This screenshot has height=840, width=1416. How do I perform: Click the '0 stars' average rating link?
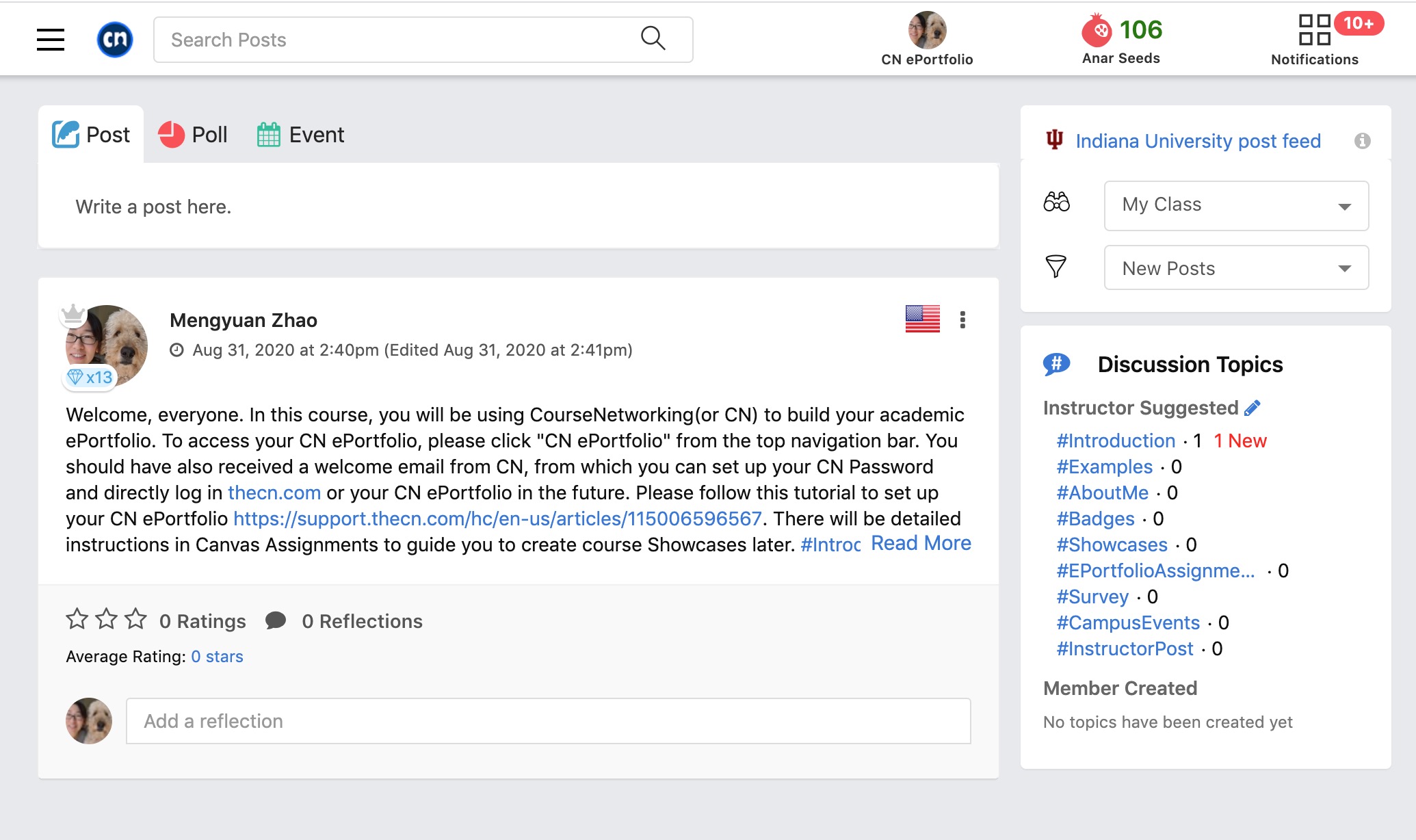[217, 657]
